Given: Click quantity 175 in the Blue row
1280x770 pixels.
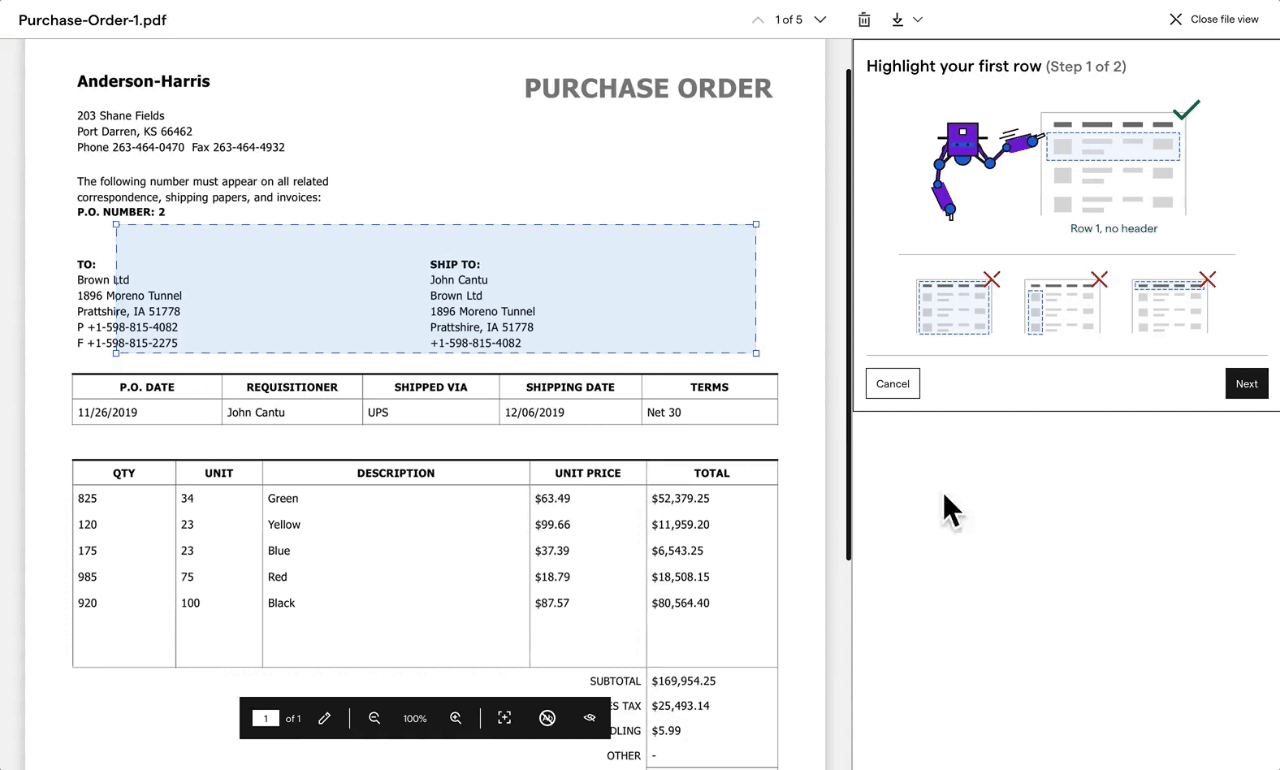Looking at the screenshot, I should point(88,551).
